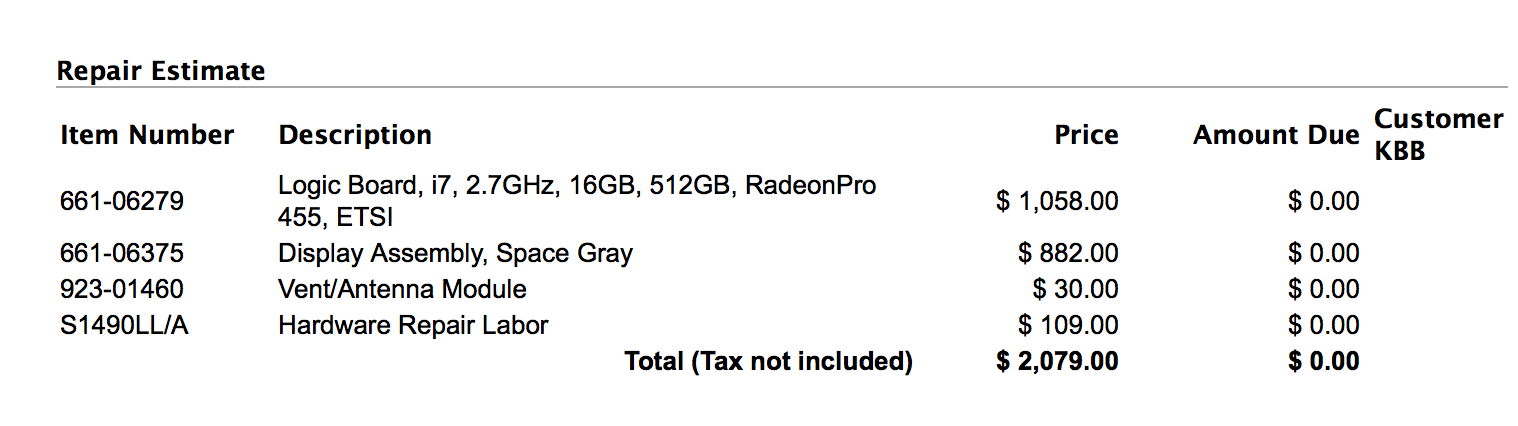Click the $ 882.00 price
The image size is (1518, 426).
pyautogui.click(x=1068, y=254)
